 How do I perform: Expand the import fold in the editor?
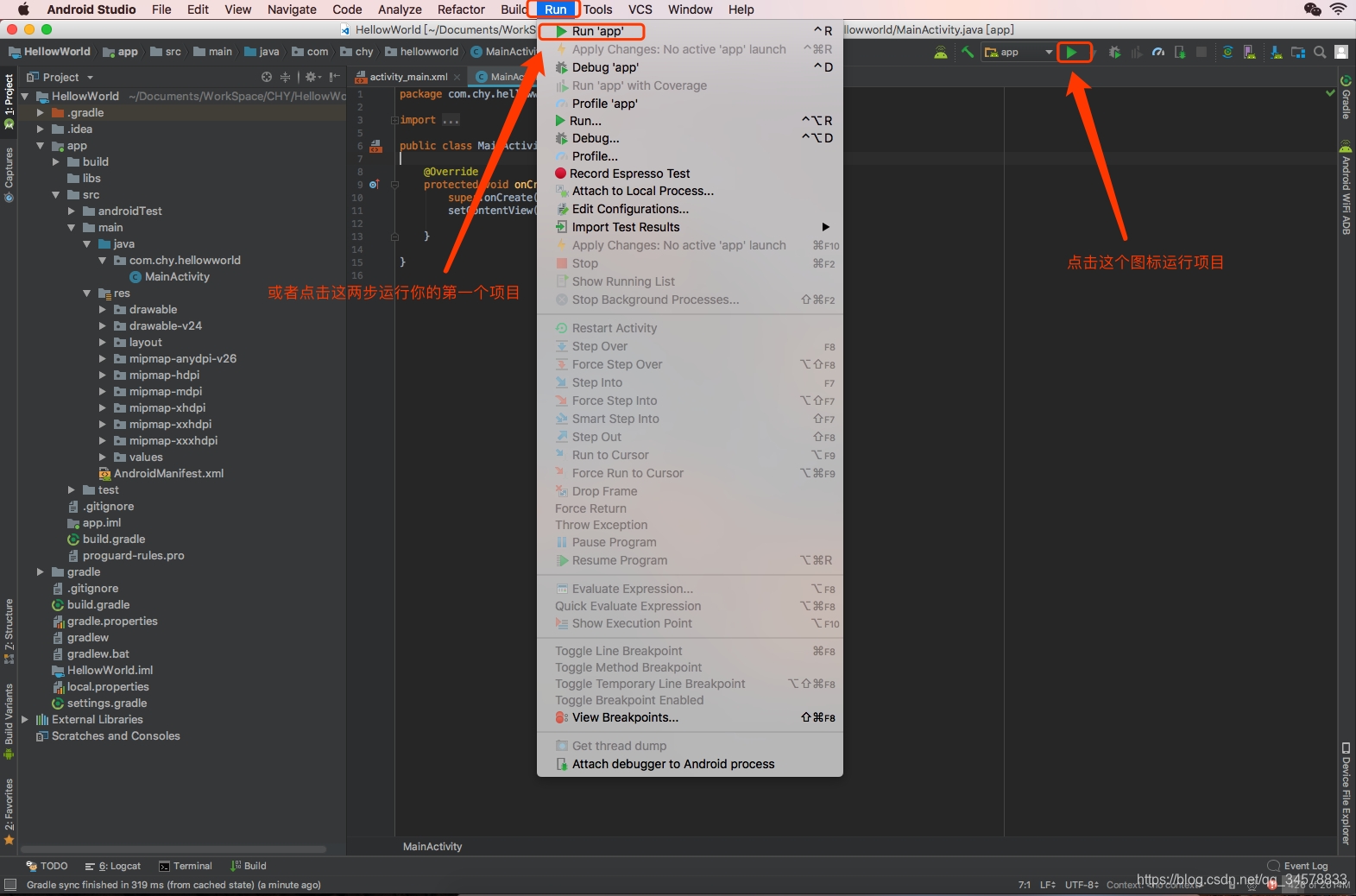tap(394, 121)
